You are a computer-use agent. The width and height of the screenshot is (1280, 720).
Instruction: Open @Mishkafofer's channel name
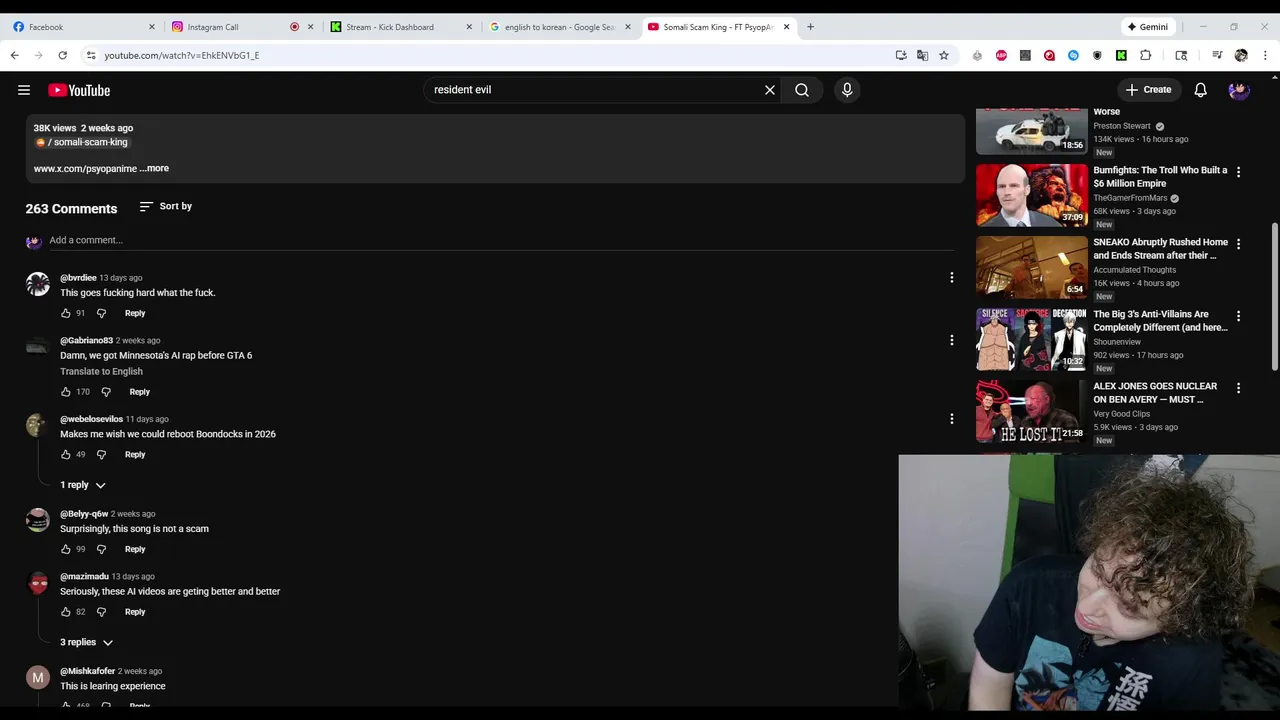point(87,671)
